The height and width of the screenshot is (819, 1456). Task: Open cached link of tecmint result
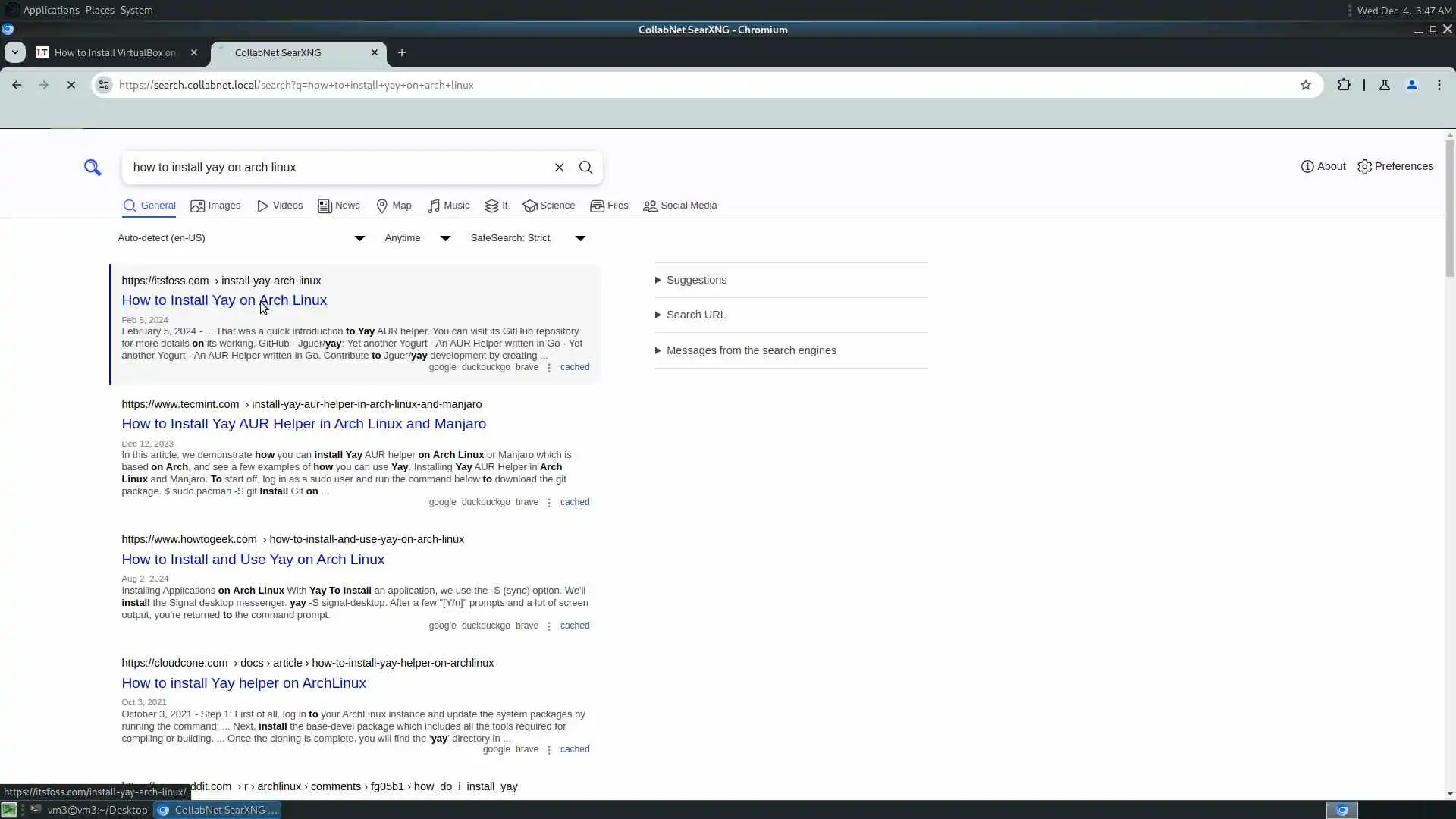pos(574,502)
